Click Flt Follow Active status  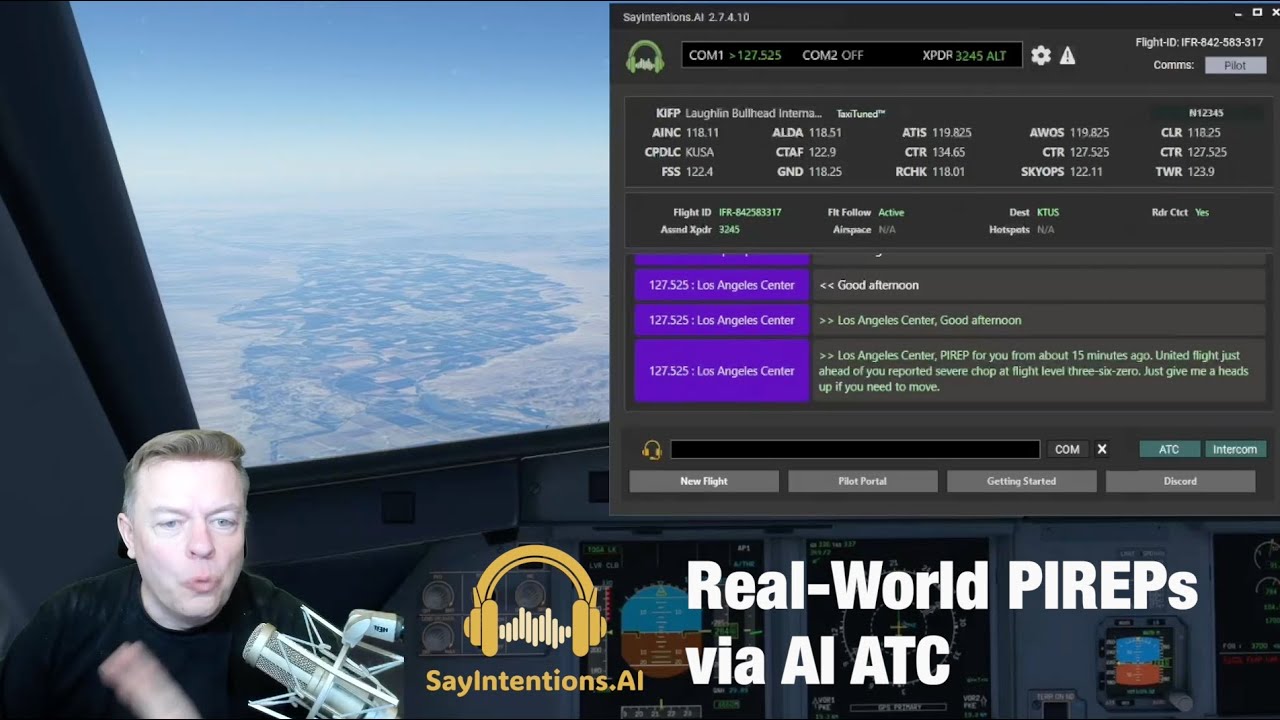(x=891, y=212)
